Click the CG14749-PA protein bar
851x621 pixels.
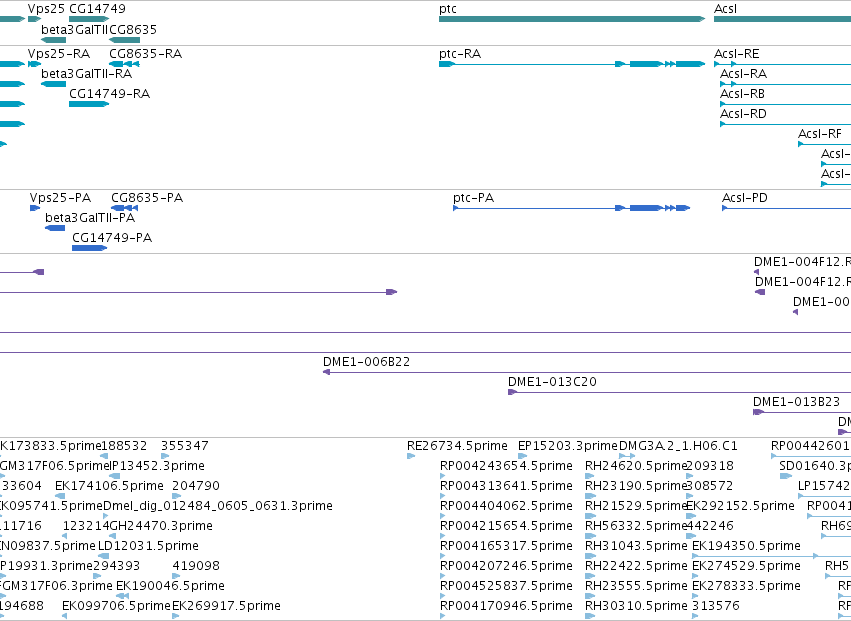pos(90,248)
